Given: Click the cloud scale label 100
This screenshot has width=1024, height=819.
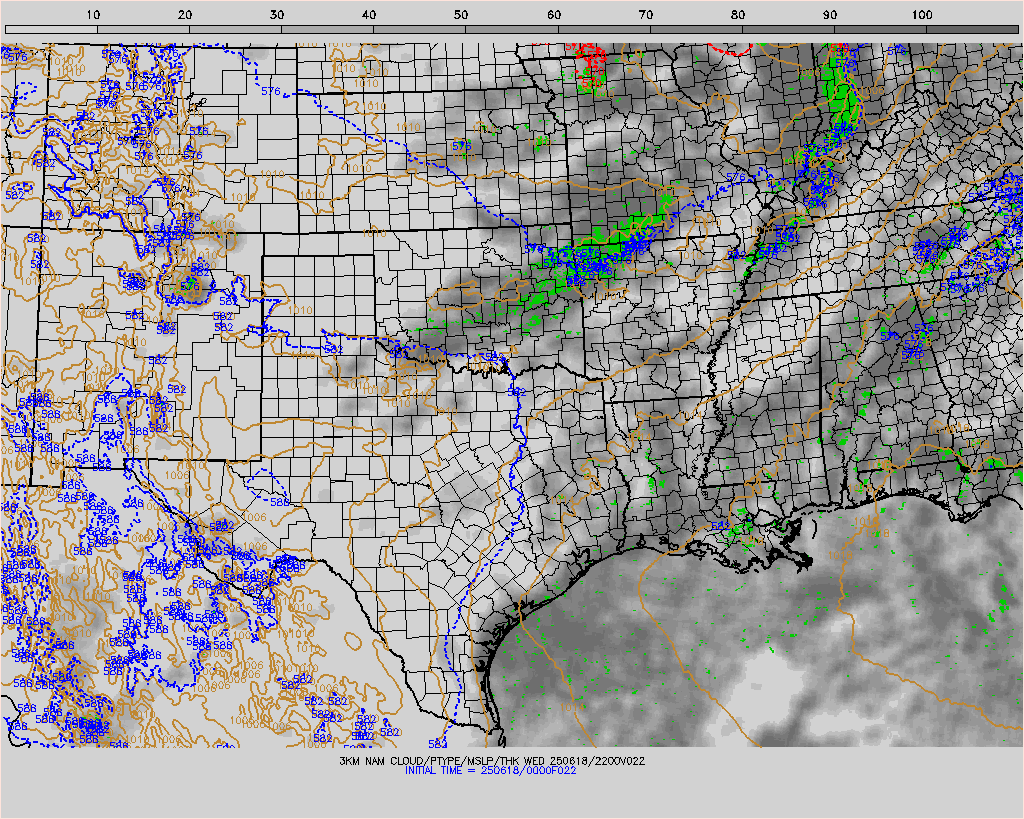Looking at the screenshot, I should (x=921, y=14).
